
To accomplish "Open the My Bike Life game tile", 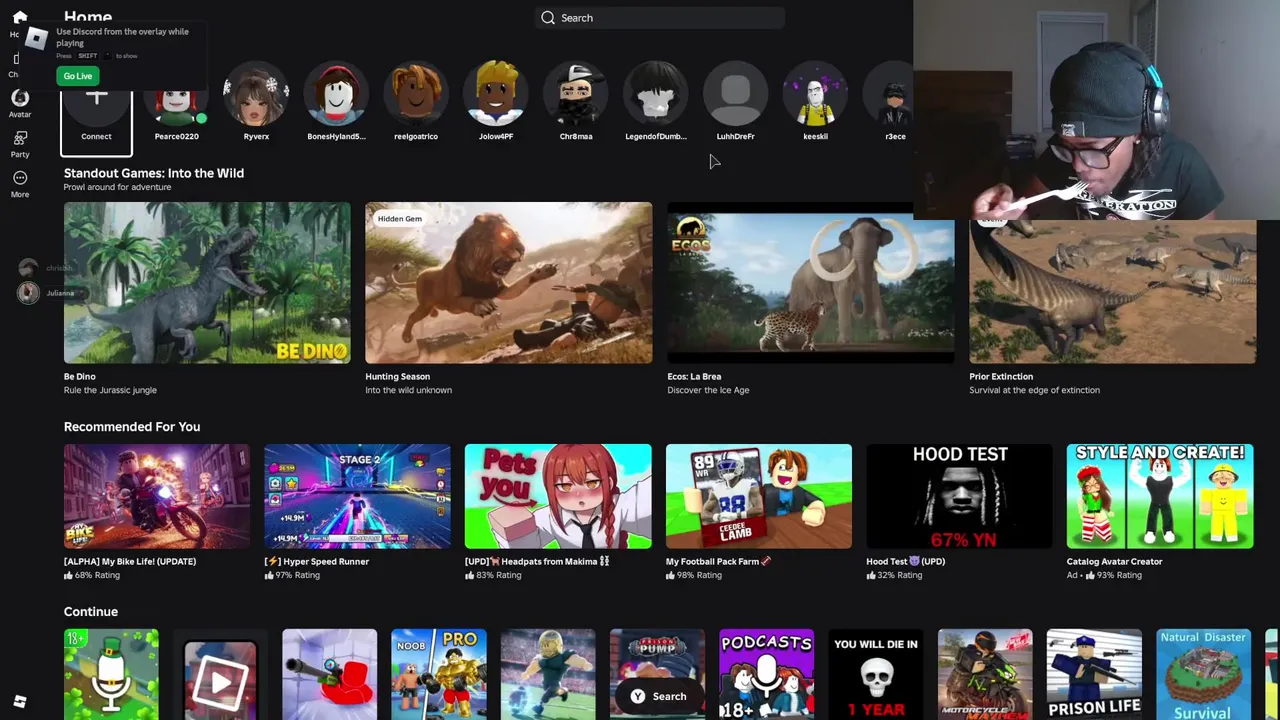I will (157, 496).
